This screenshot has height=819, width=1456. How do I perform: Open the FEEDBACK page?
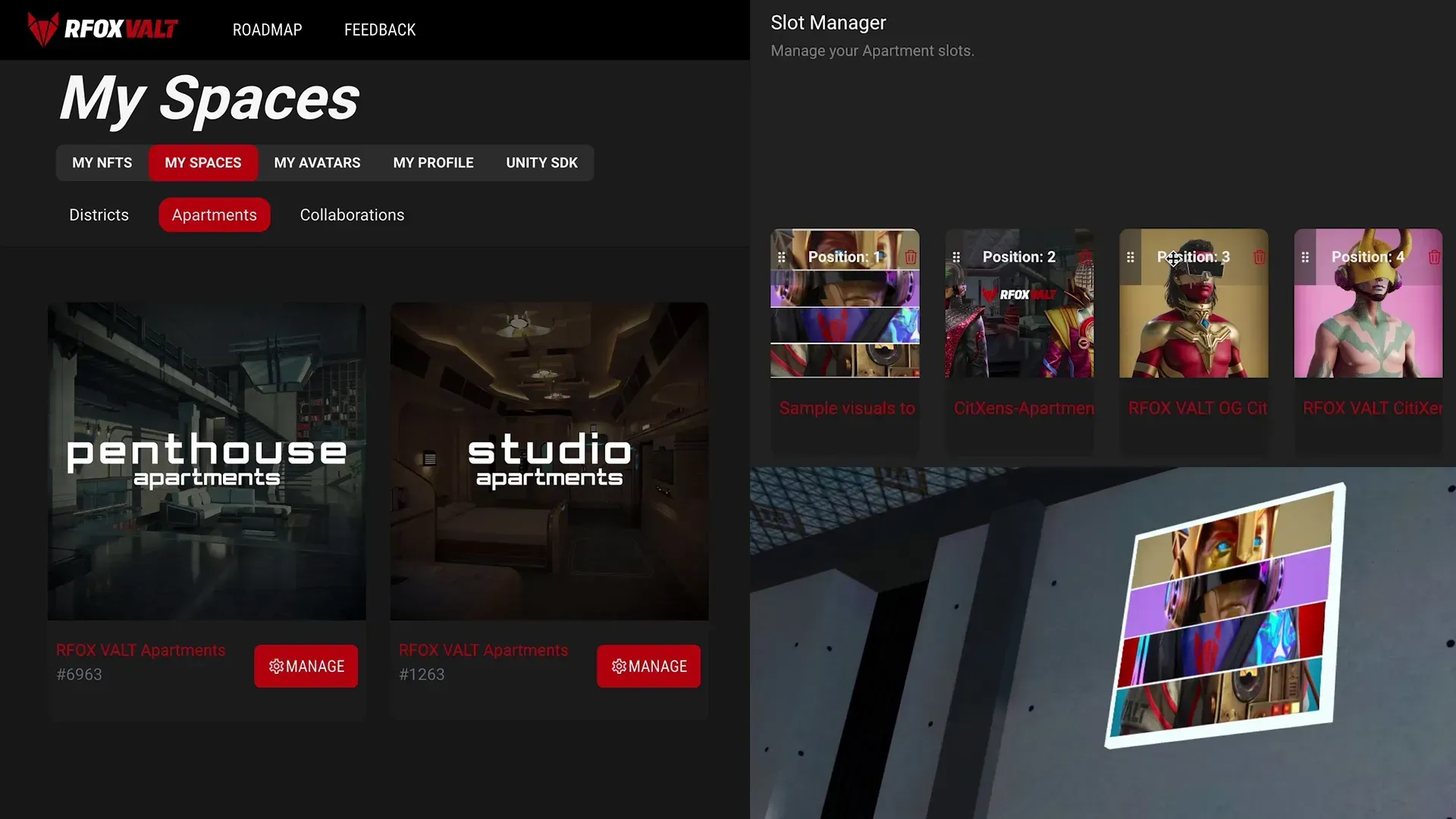pyautogui.click(x=380, y=30)
